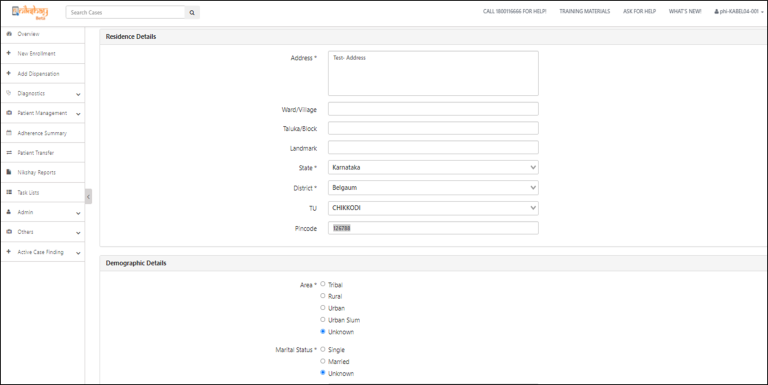Click the Others briefcase icon

coord(9,232)
